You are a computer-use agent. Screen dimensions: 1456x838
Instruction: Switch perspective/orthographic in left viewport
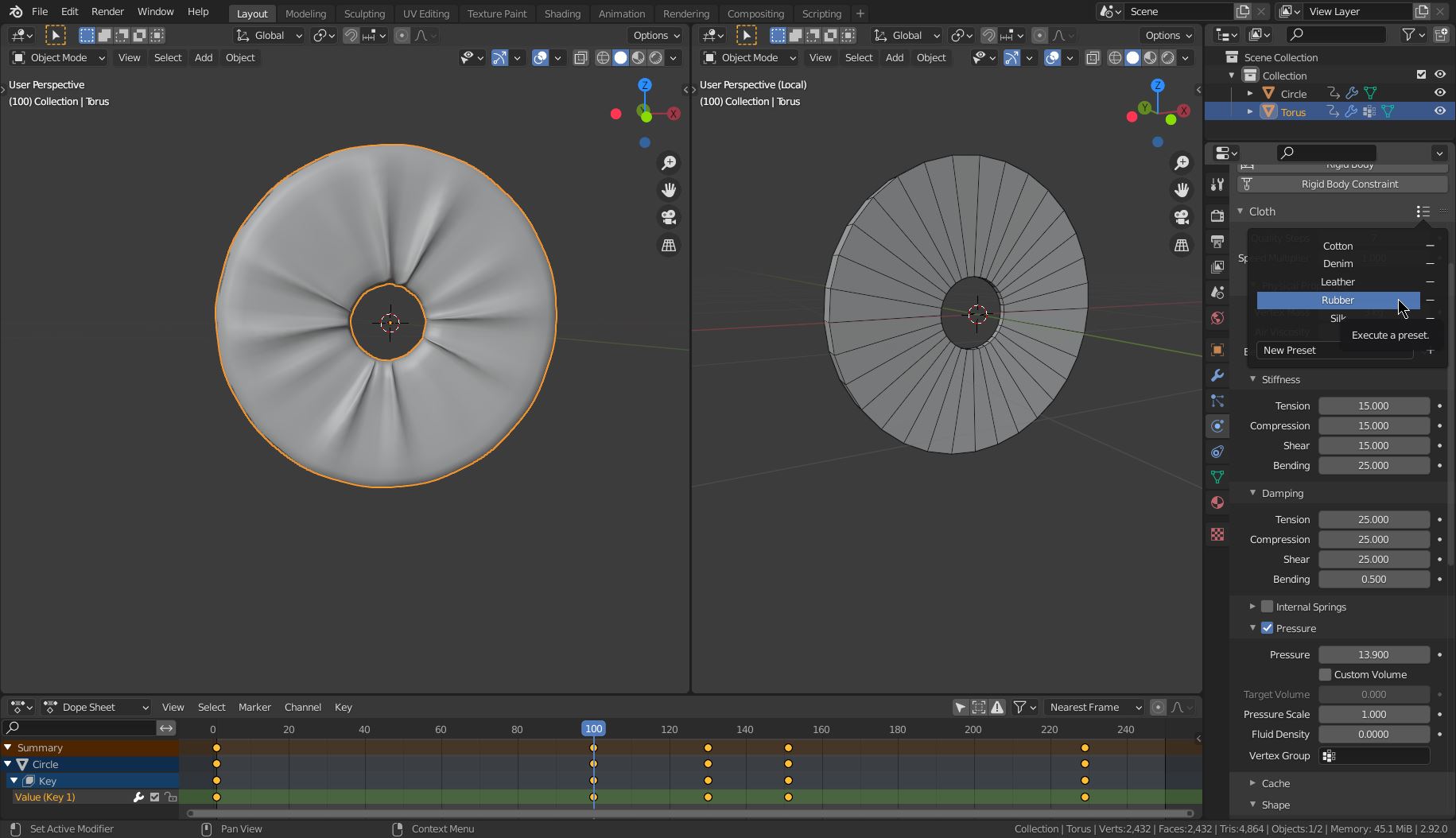click(x=669, y=245)
